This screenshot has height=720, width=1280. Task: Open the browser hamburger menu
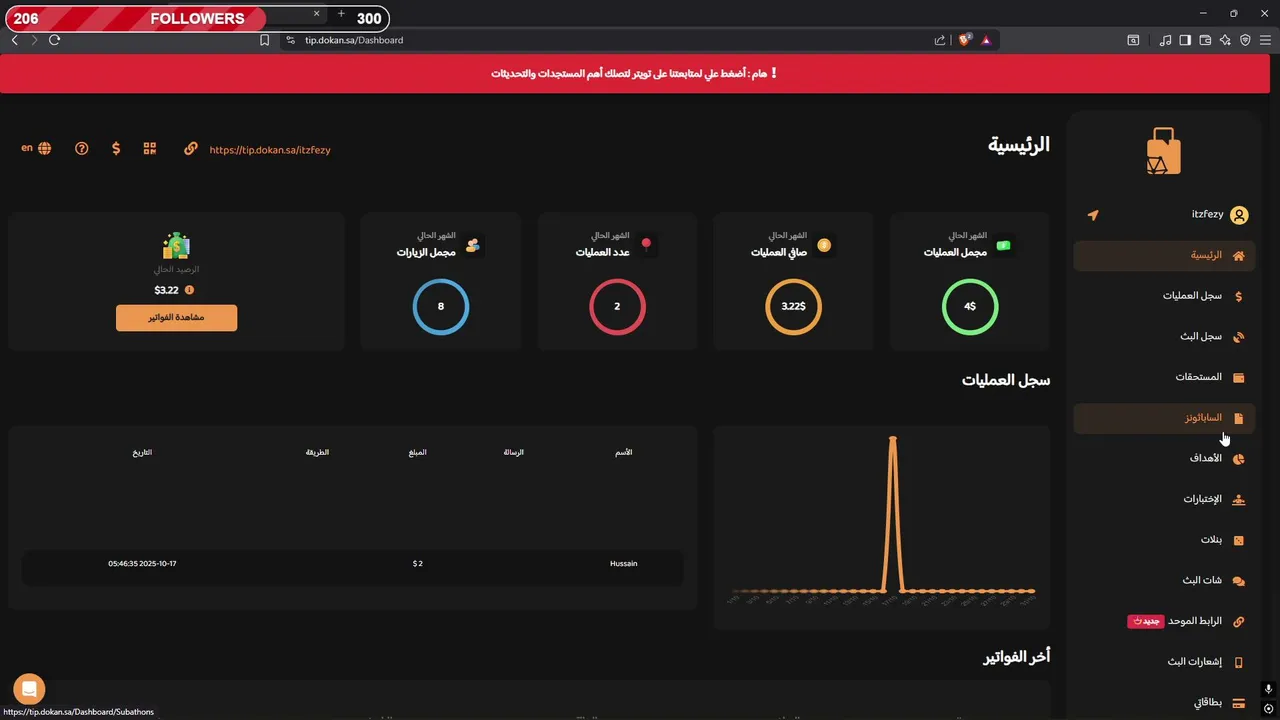[x=1265, y=40]
